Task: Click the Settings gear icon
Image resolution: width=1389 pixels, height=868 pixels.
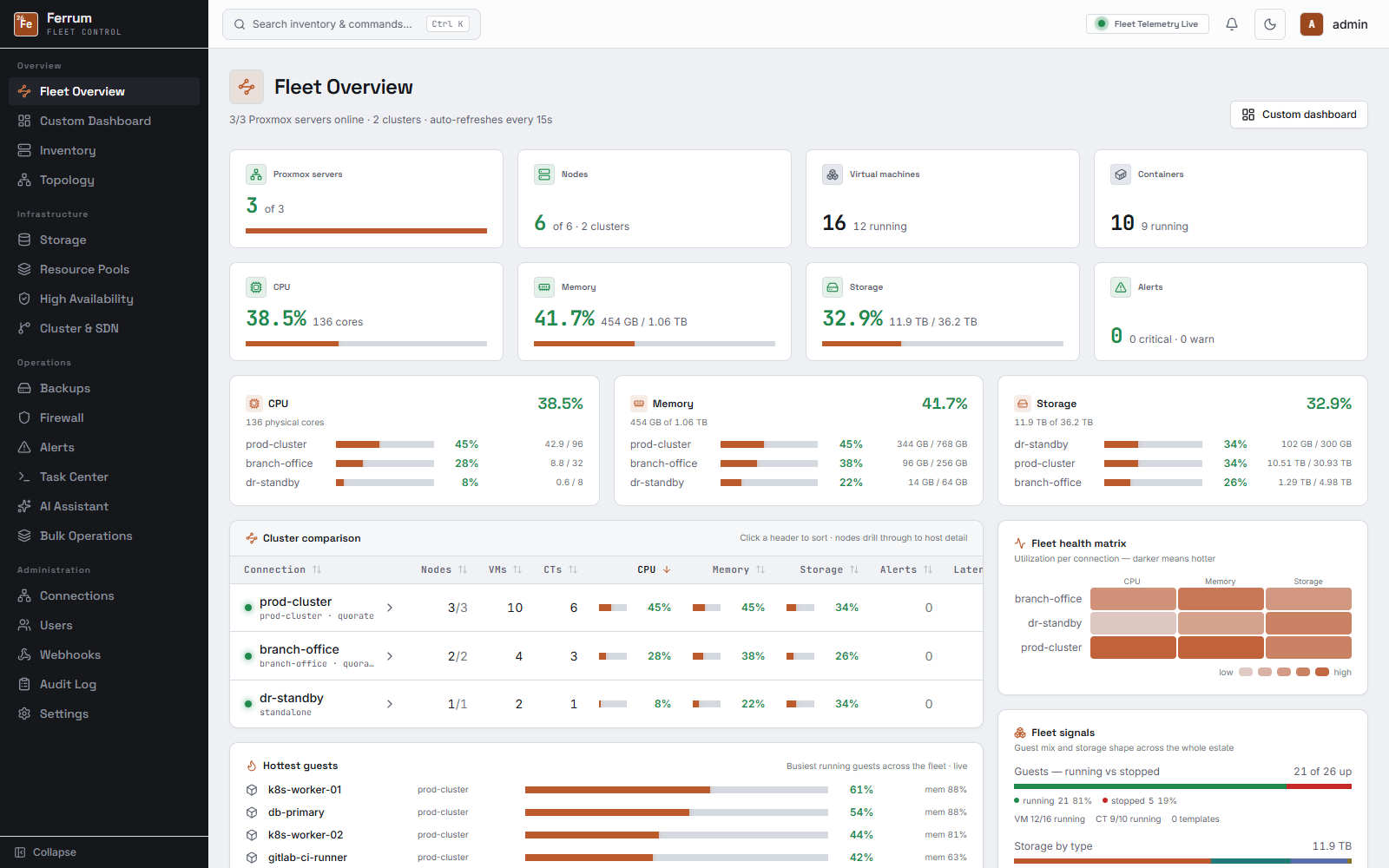Action: point(24,713)
